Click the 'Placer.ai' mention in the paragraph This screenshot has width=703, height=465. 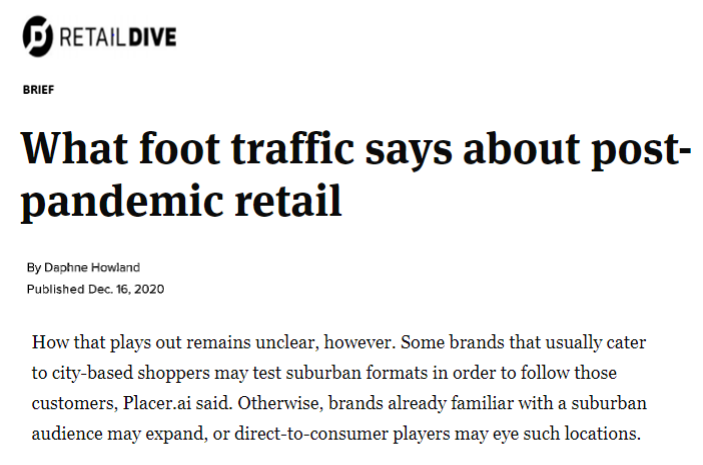(x=157, y=403)
